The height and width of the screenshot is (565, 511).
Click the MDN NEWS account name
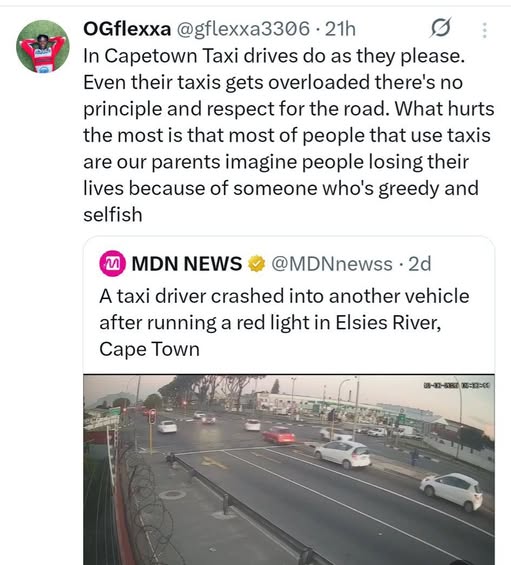point(187,264)
